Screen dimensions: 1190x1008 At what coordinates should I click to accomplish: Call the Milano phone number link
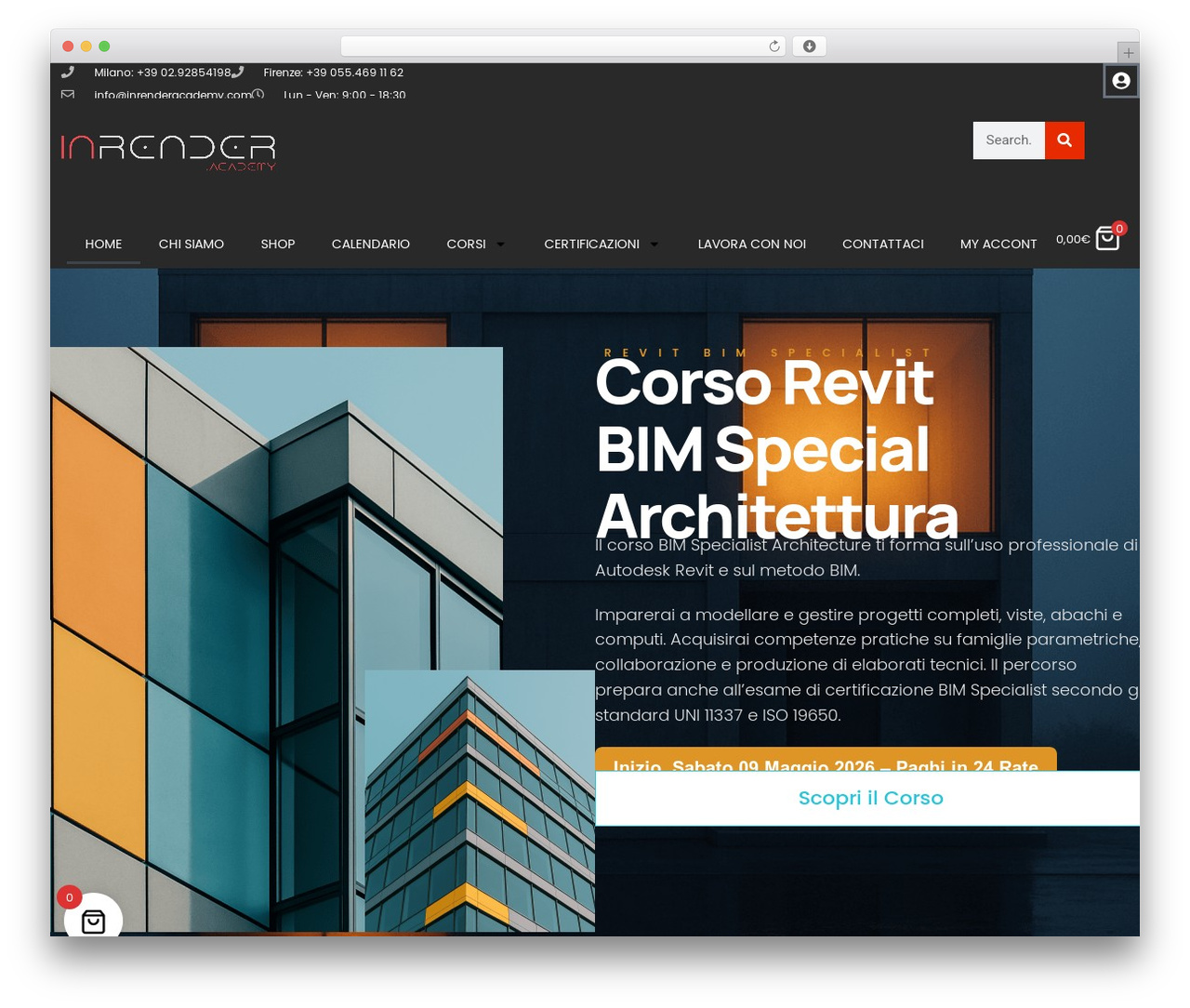tap(163, 73)
